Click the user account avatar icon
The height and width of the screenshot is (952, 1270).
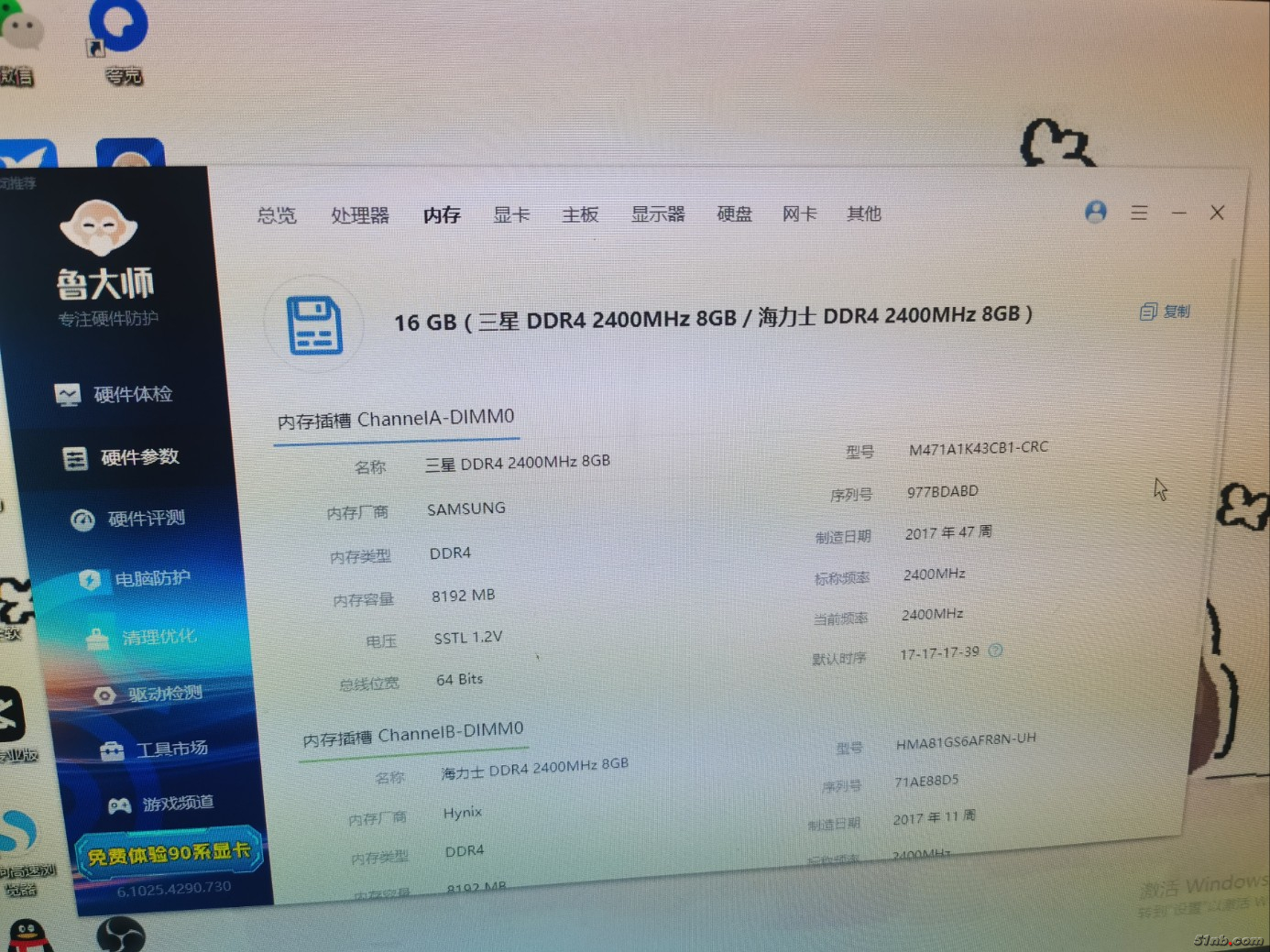[x=1095, y=212]
